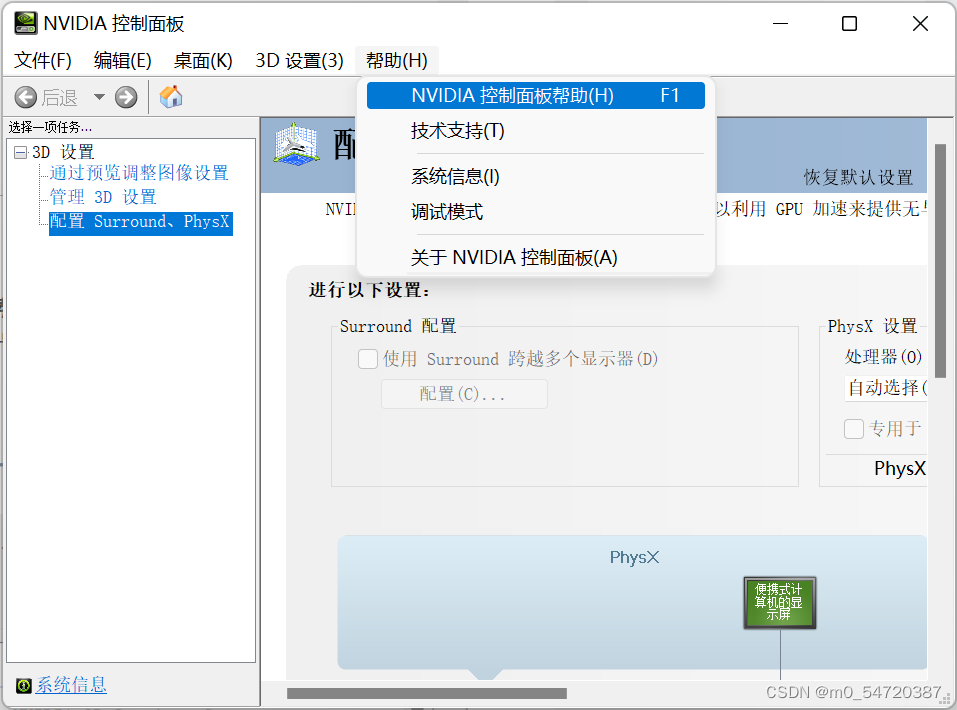957x710 pixels.
Task: Choose 技术支持(T) from Help menu
Action: (x=536, y=131)
